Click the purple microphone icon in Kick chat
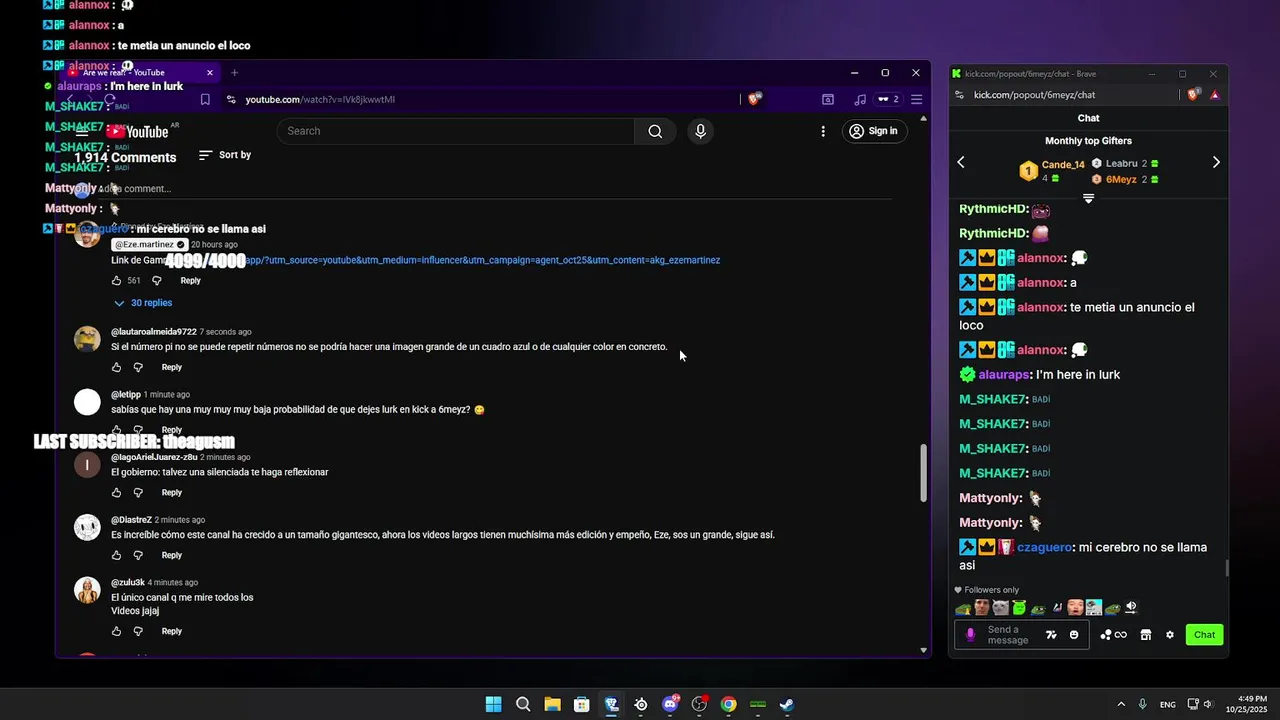 970,635
